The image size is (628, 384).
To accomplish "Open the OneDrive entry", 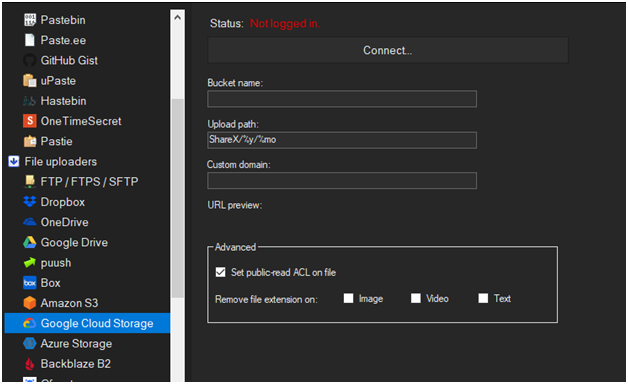I will 64,222.
